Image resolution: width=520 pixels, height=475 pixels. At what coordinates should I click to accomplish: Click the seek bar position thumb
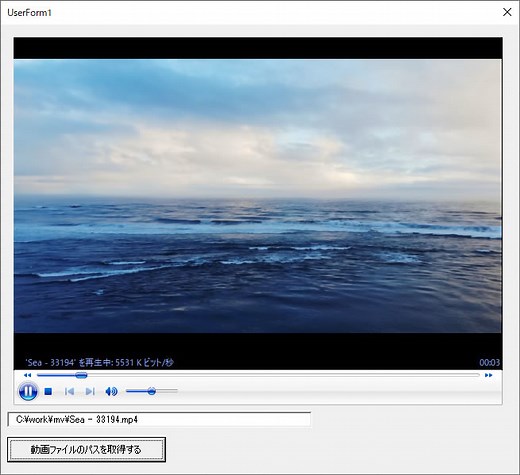(81, 375)
